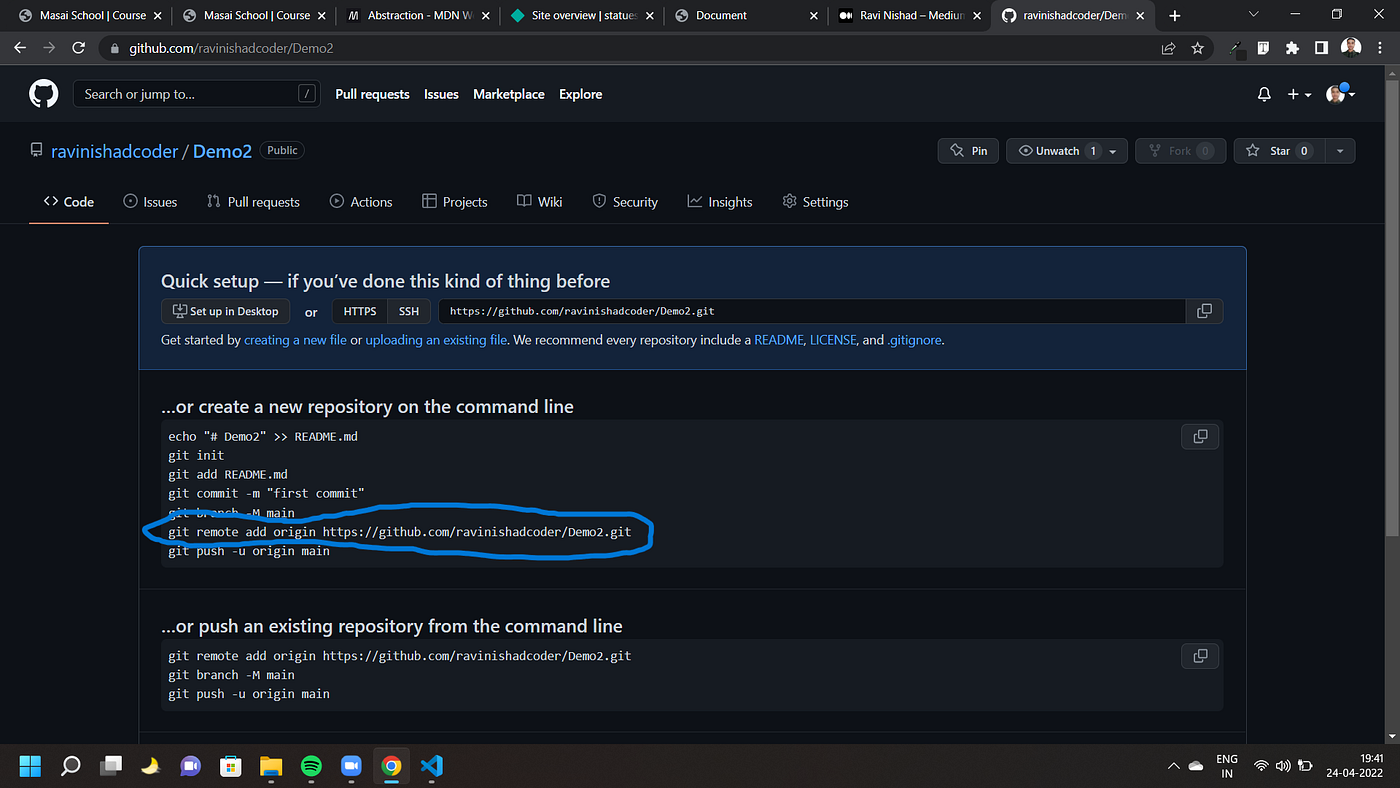Open the ravinishadcoder owner link
1400x788 pixels.
click(115, 151)
